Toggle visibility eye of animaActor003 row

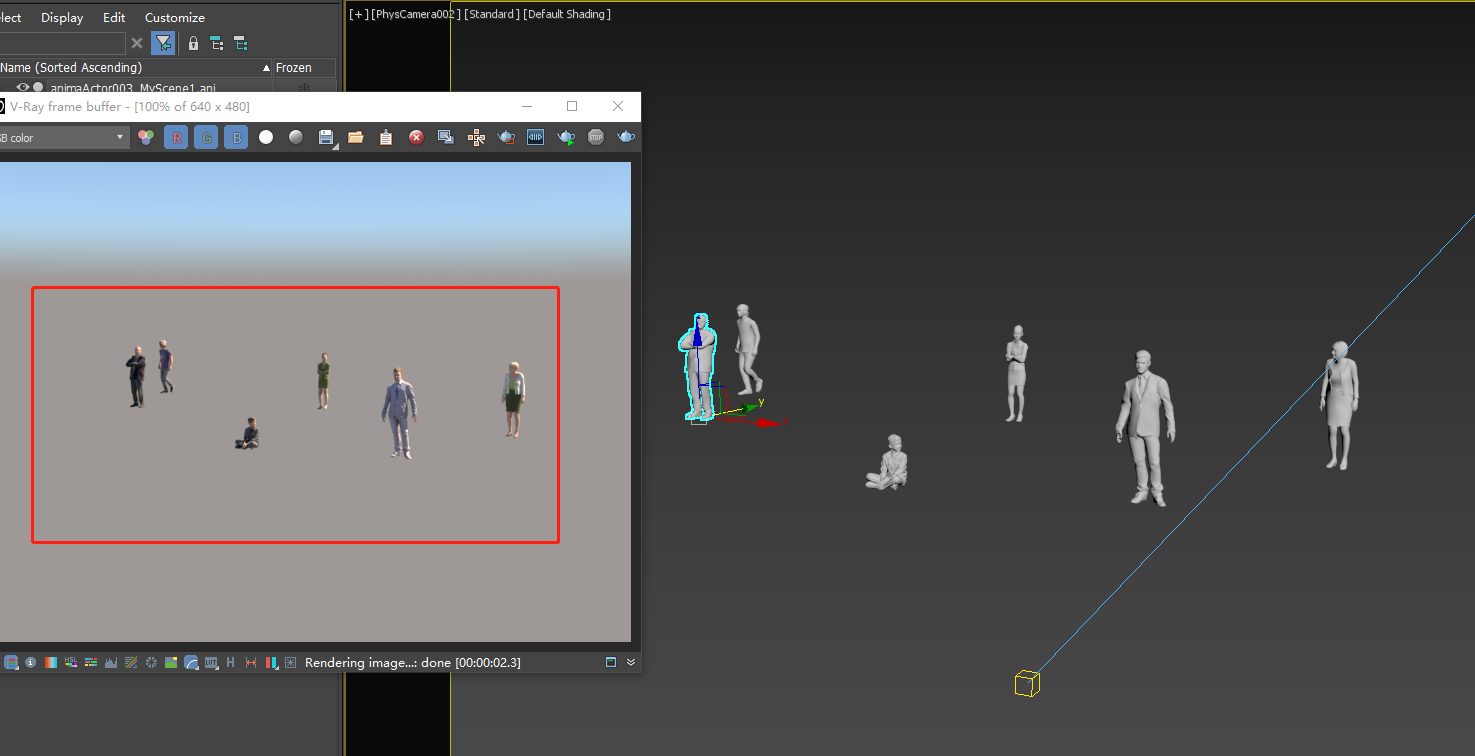(x=23, y=87)
